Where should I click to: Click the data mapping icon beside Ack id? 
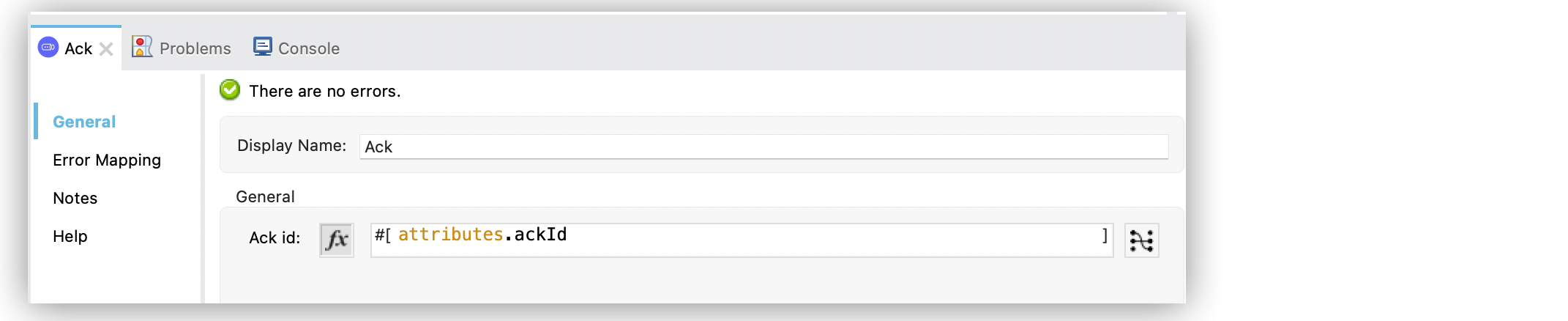[x=1141, y=240]
